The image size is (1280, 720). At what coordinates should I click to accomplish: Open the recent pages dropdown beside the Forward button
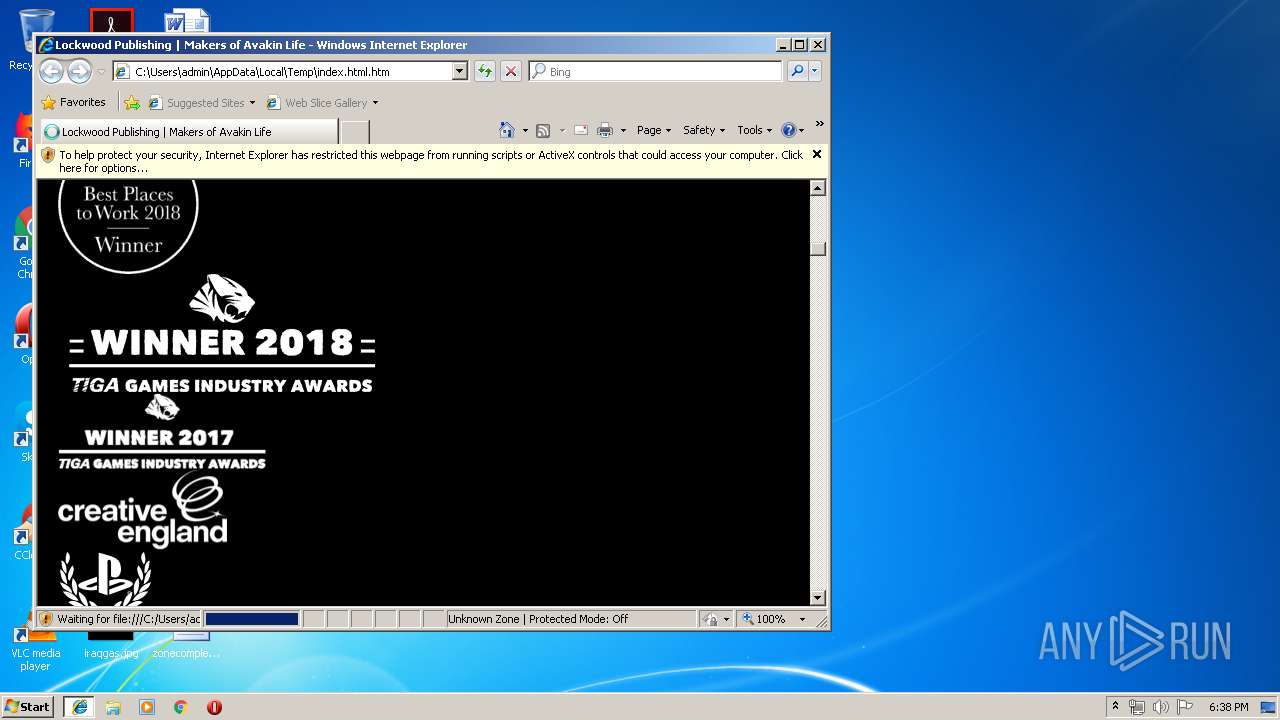[x=101, y=72]
